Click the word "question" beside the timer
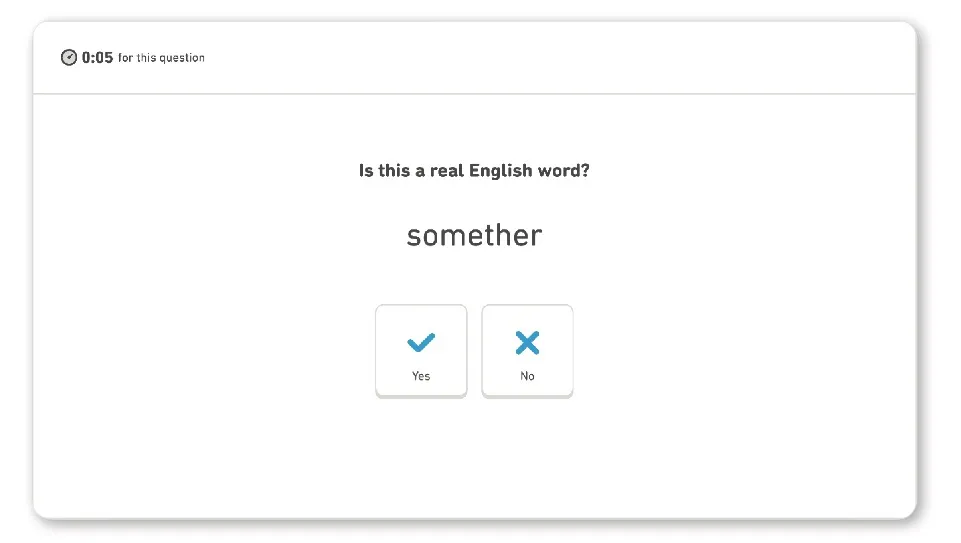The image size is (961, 543). tap(183, 58)
